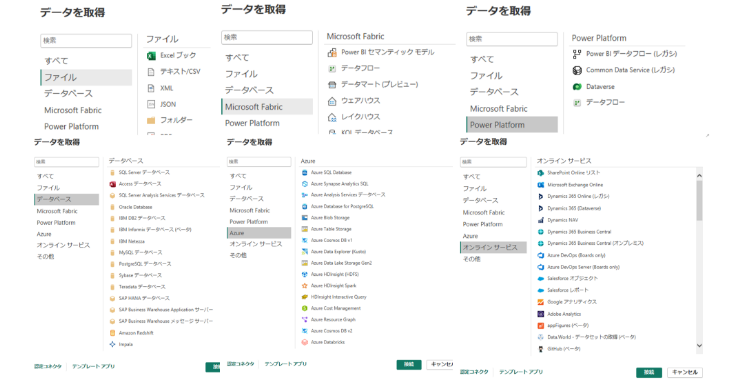The image size is (736, 383).
Task: Select the Excel ブック icon in ファイル list
Action: click(151, 56)
